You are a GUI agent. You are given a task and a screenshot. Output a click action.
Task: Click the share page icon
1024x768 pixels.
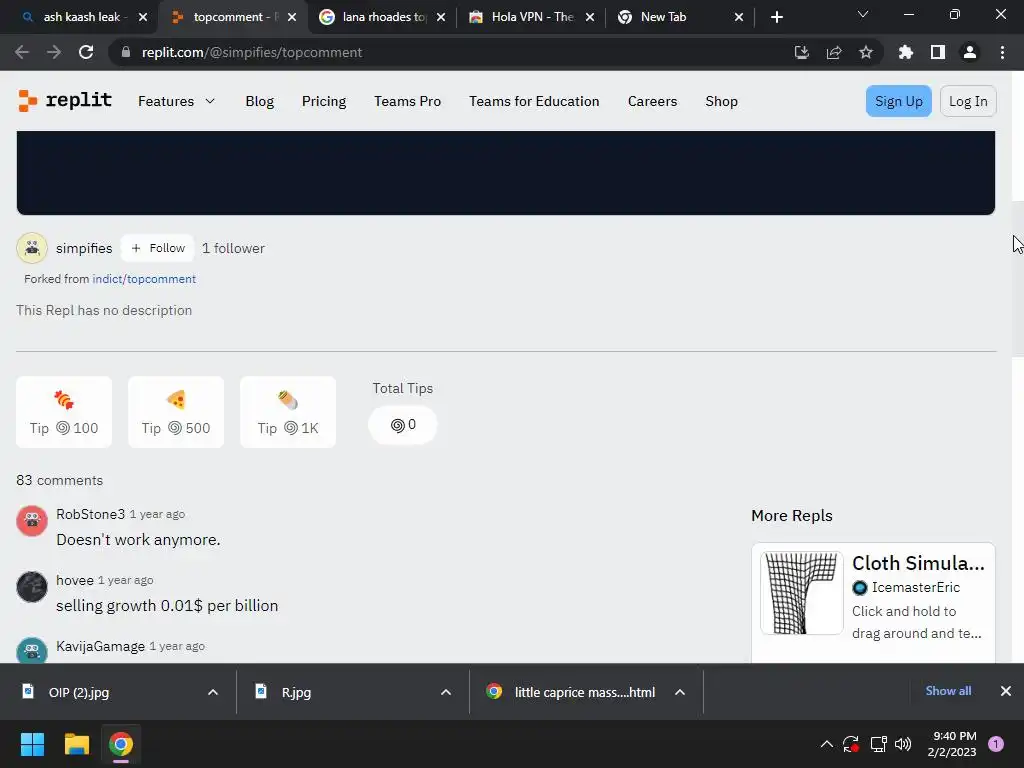pos(834,52)
